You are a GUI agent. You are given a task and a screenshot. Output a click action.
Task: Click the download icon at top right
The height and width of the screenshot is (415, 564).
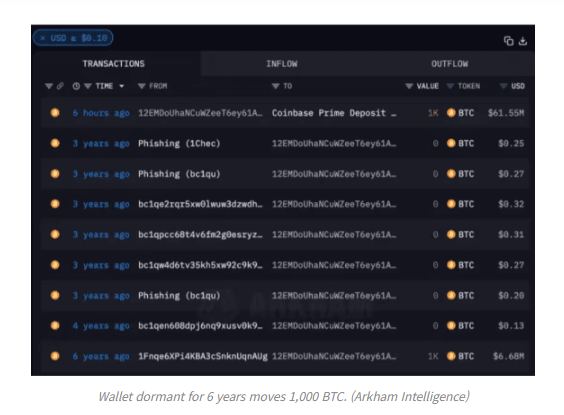click(523, 41)
